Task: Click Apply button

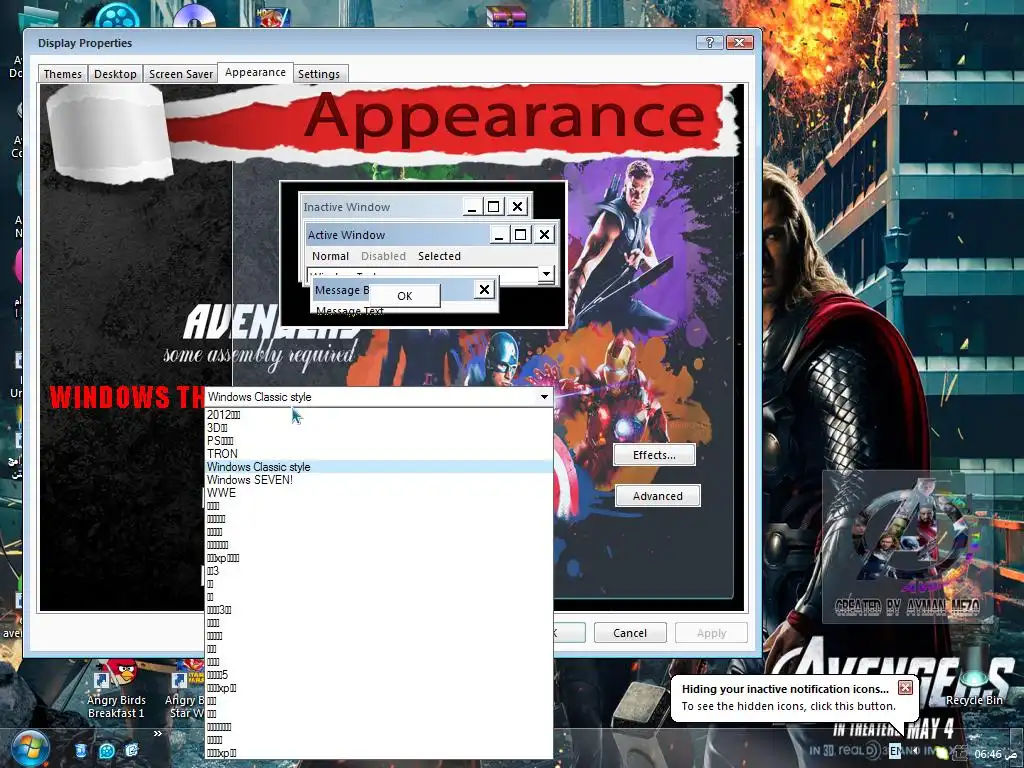Action: [711, 633]
